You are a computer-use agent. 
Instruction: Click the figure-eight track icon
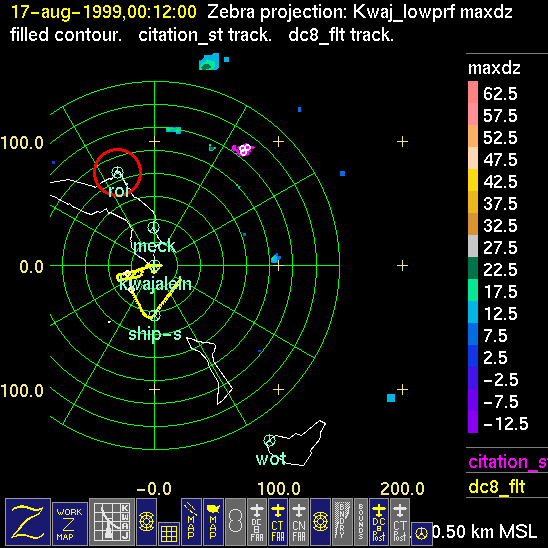pos(235,522)
